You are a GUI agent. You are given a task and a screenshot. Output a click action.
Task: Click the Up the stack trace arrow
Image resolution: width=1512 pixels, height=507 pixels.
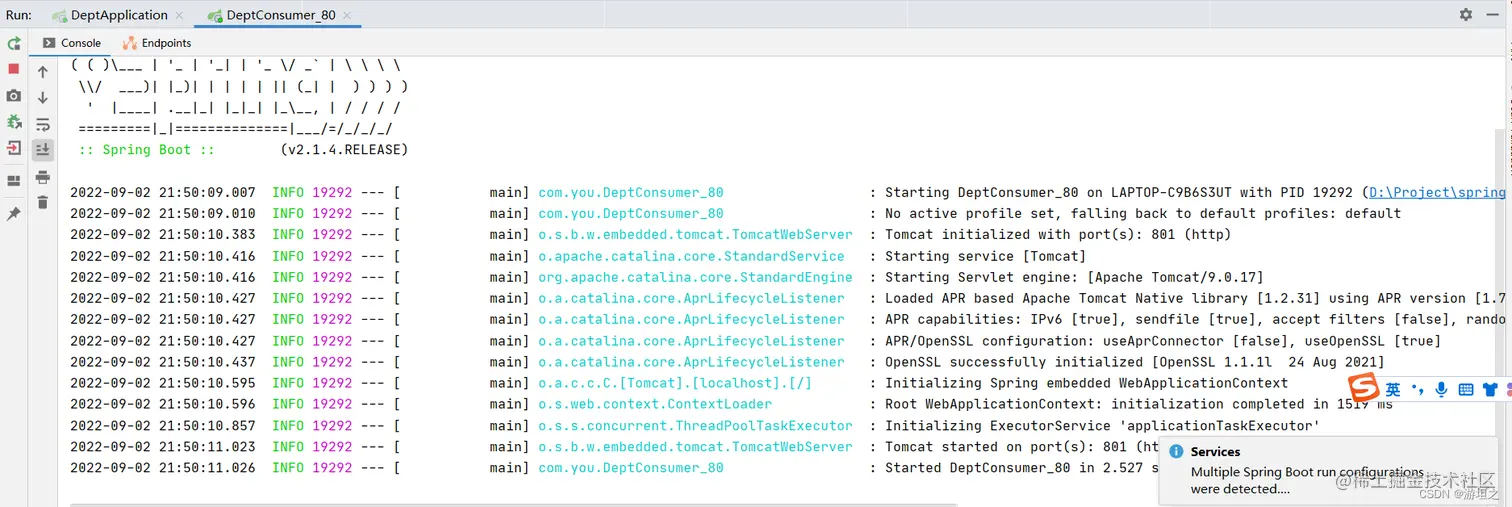43,72
